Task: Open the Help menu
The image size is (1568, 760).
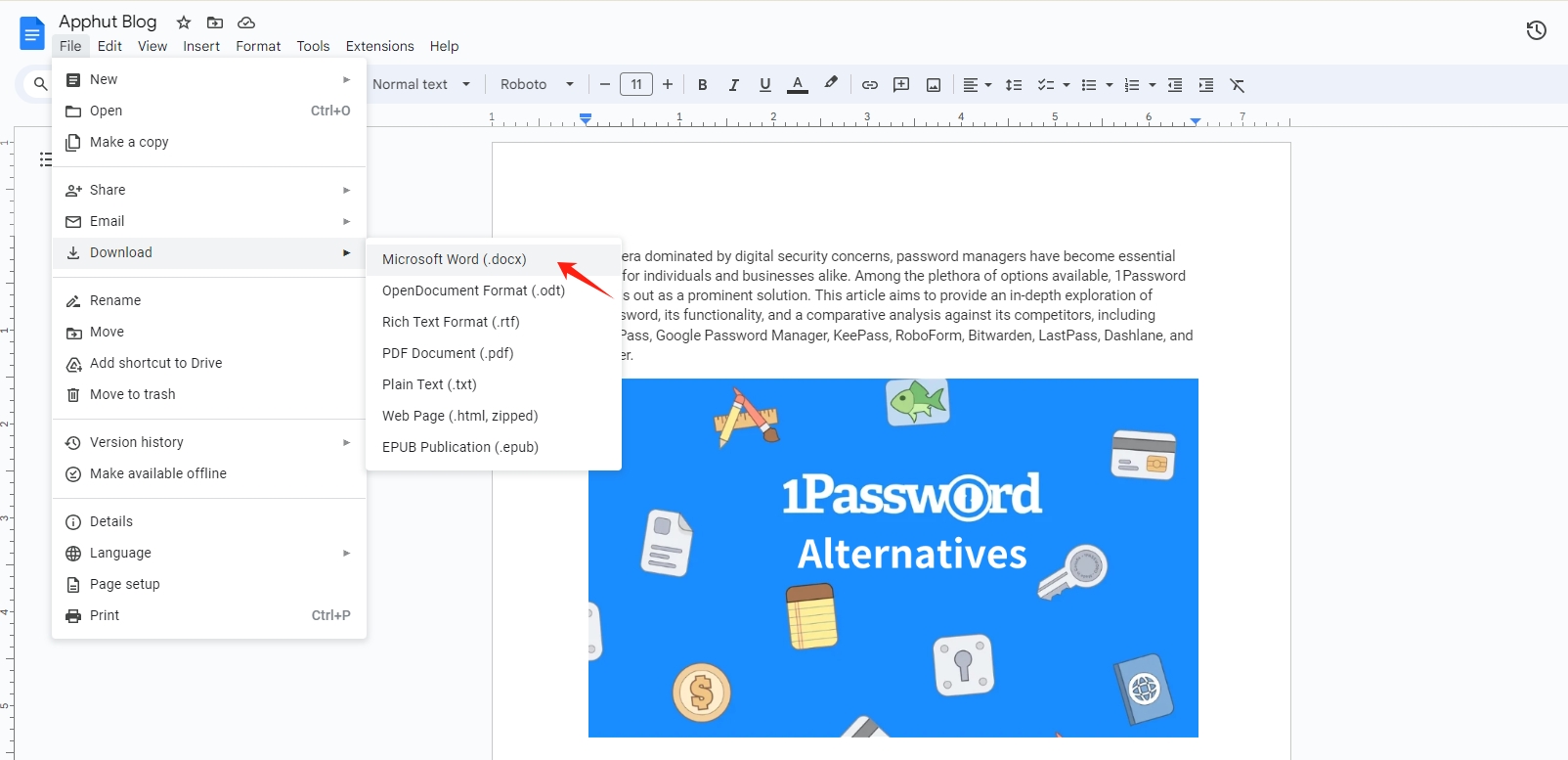Action: [x=444, y=46]
